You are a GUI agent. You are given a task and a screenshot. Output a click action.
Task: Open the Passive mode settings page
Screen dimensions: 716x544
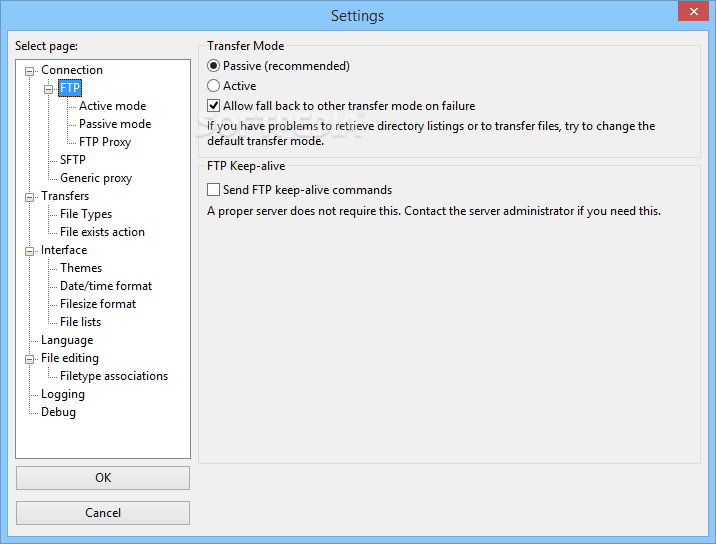[115, 124]
